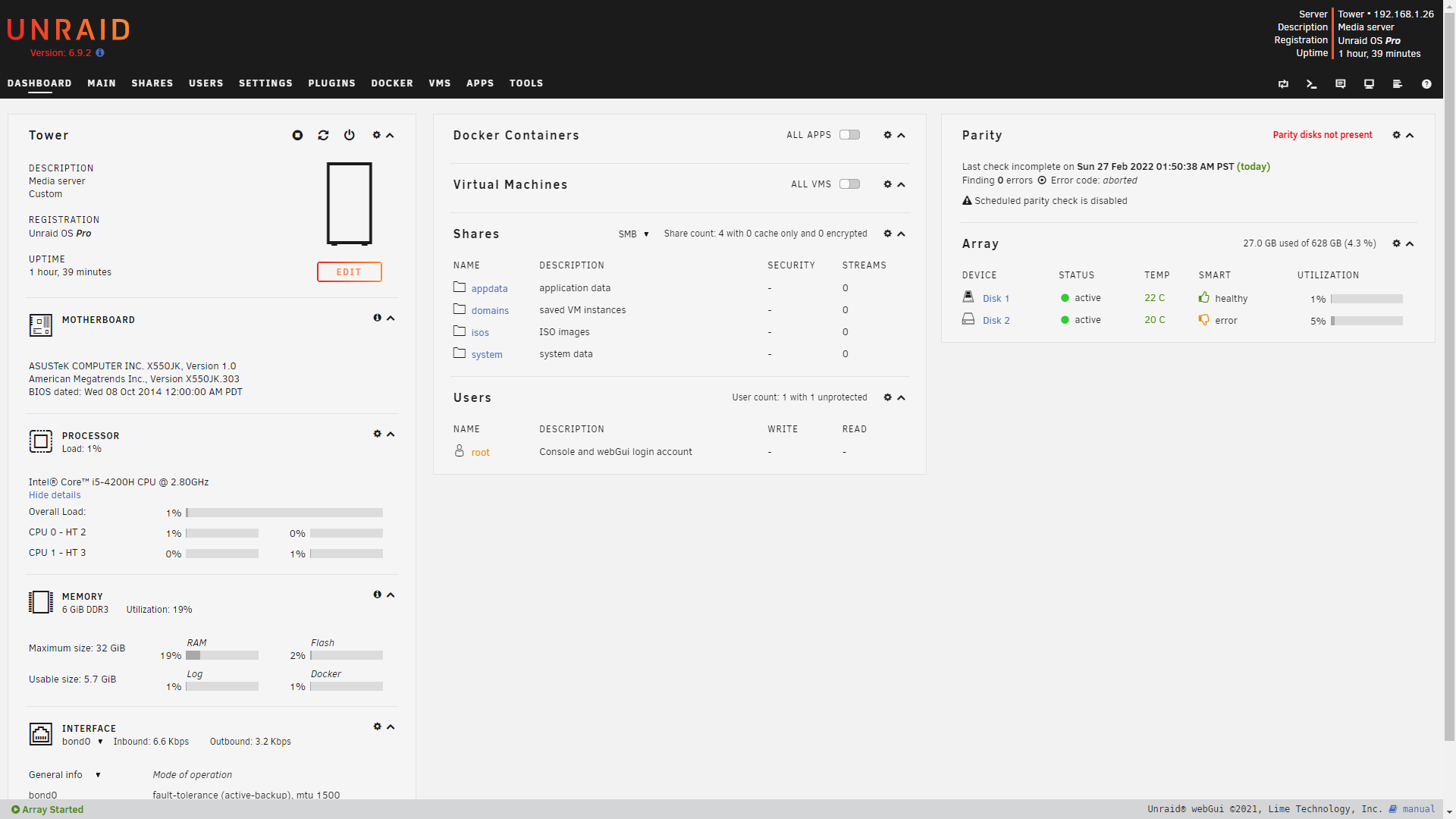Open the SMB protocol dropdown in Shares

pos(633,234)
